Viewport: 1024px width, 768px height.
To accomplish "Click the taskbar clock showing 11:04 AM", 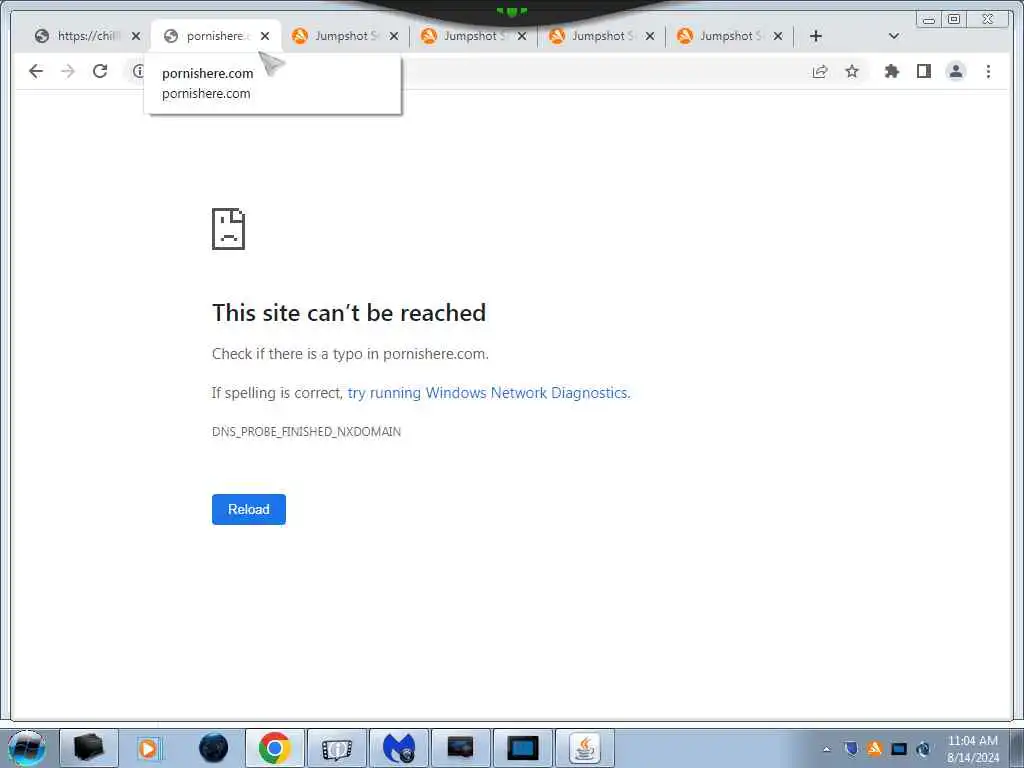I will point(972,749).
